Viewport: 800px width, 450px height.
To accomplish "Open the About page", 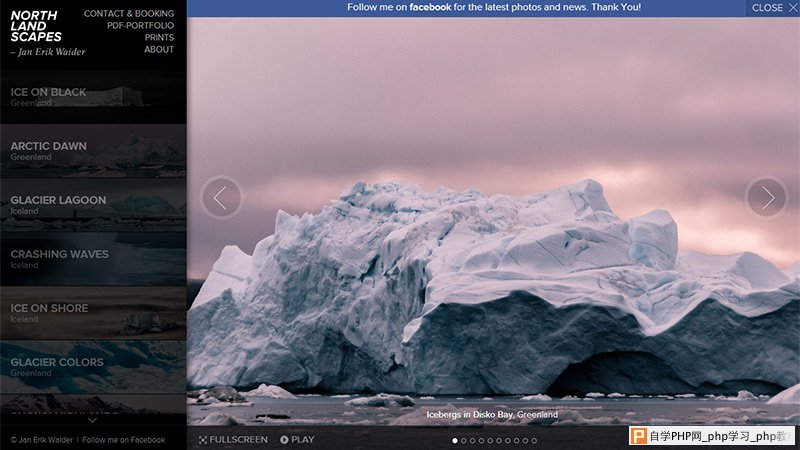I will pos(159,49).
